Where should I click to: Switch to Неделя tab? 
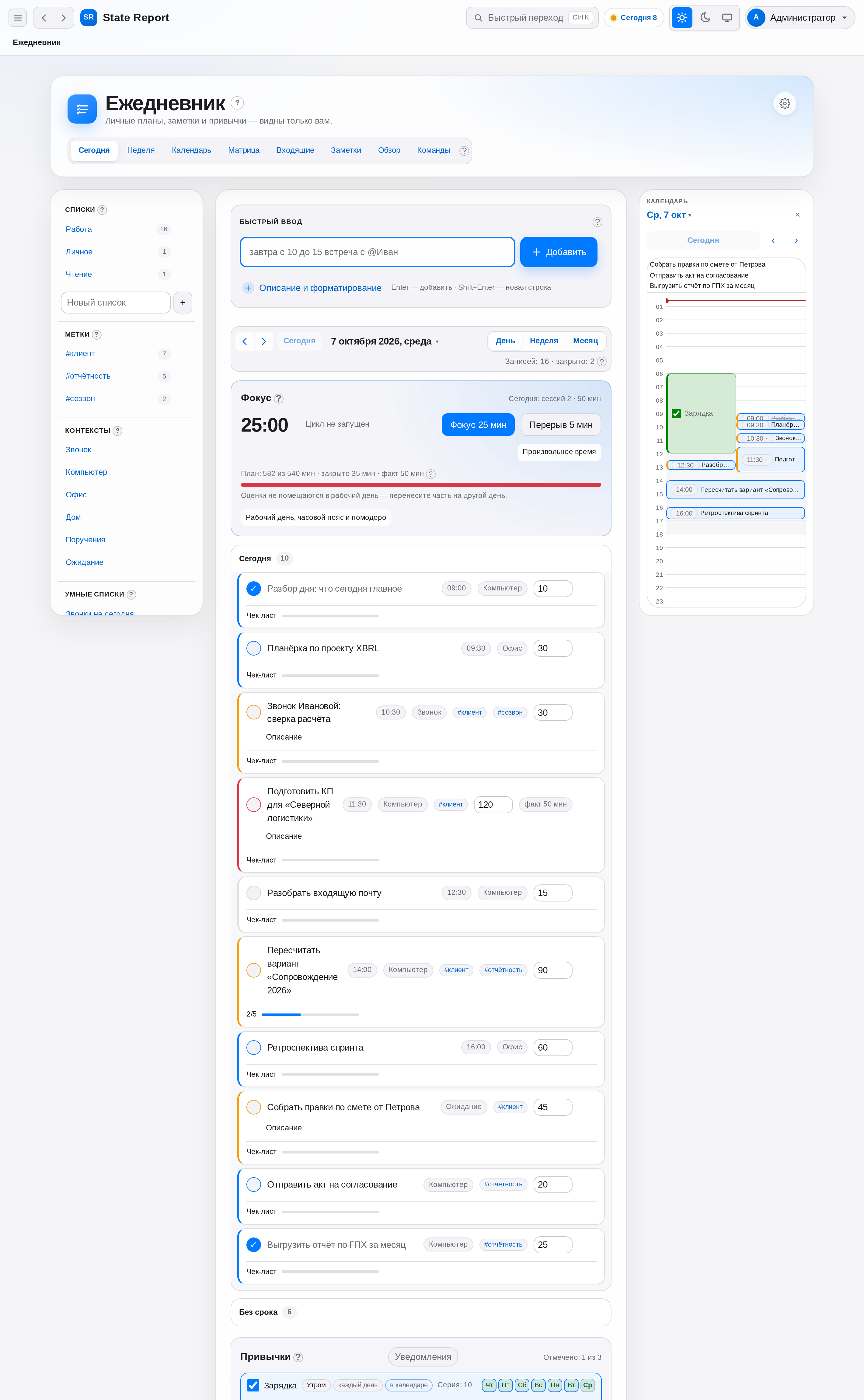(141, 150)
